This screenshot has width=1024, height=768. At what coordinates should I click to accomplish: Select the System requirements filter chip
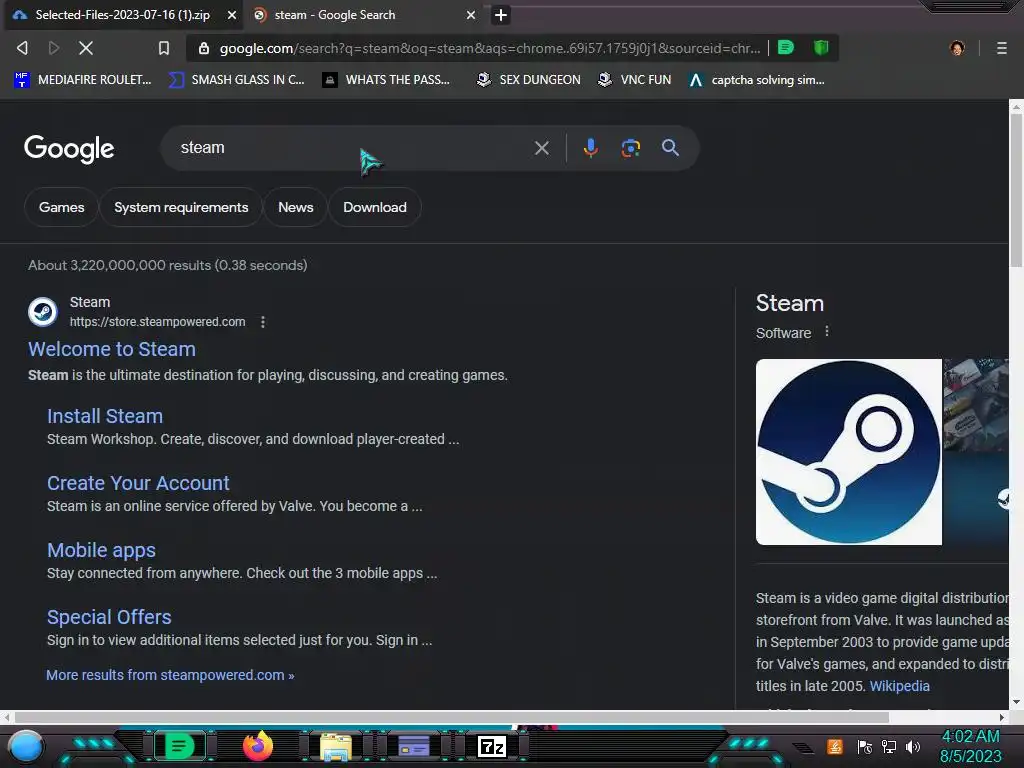pyautogui.click(x=181, y=207)
